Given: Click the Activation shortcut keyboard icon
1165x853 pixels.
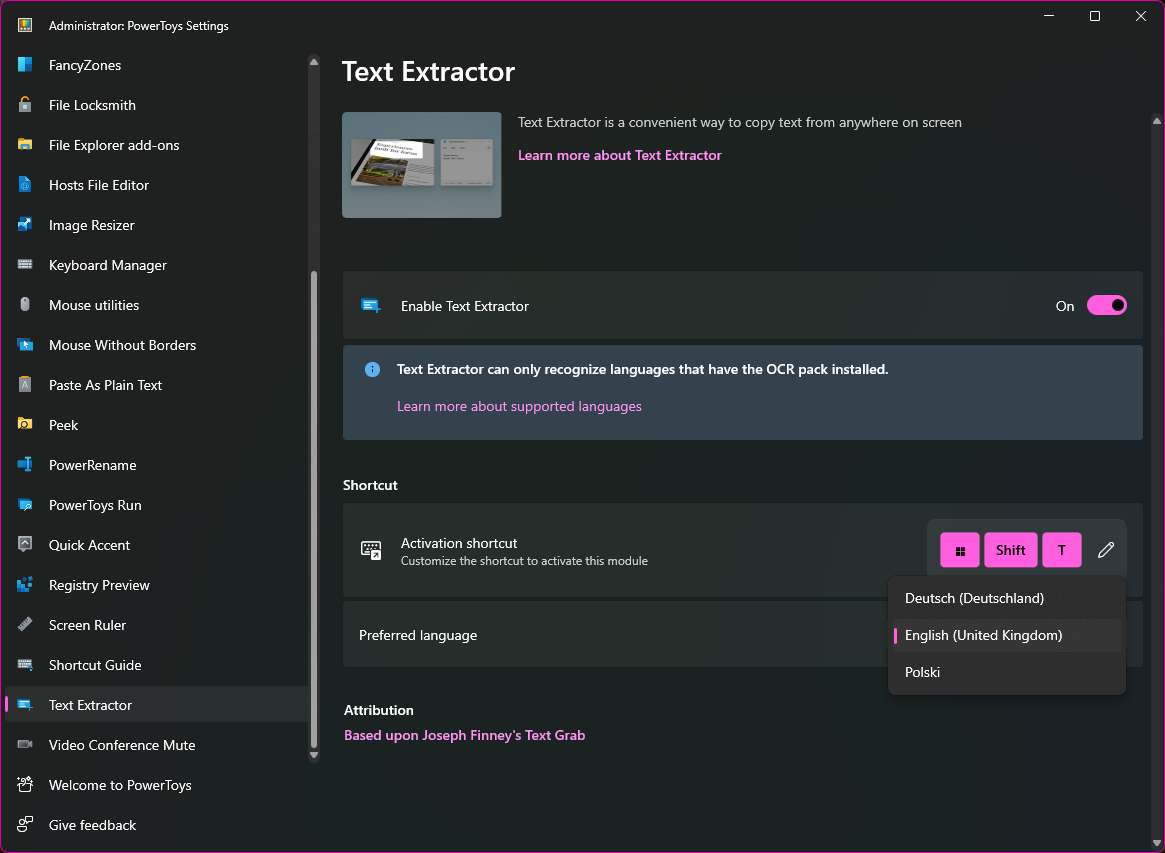Looking at the screenshot, I should (371, 550).
